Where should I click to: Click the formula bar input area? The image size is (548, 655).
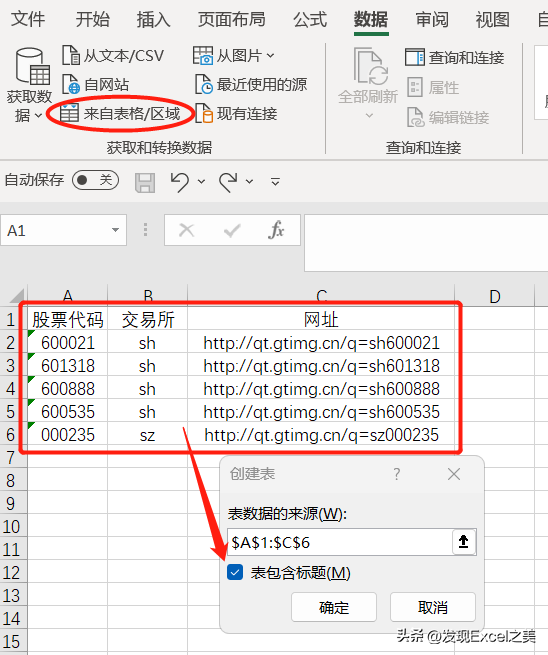tap(426, 243)
